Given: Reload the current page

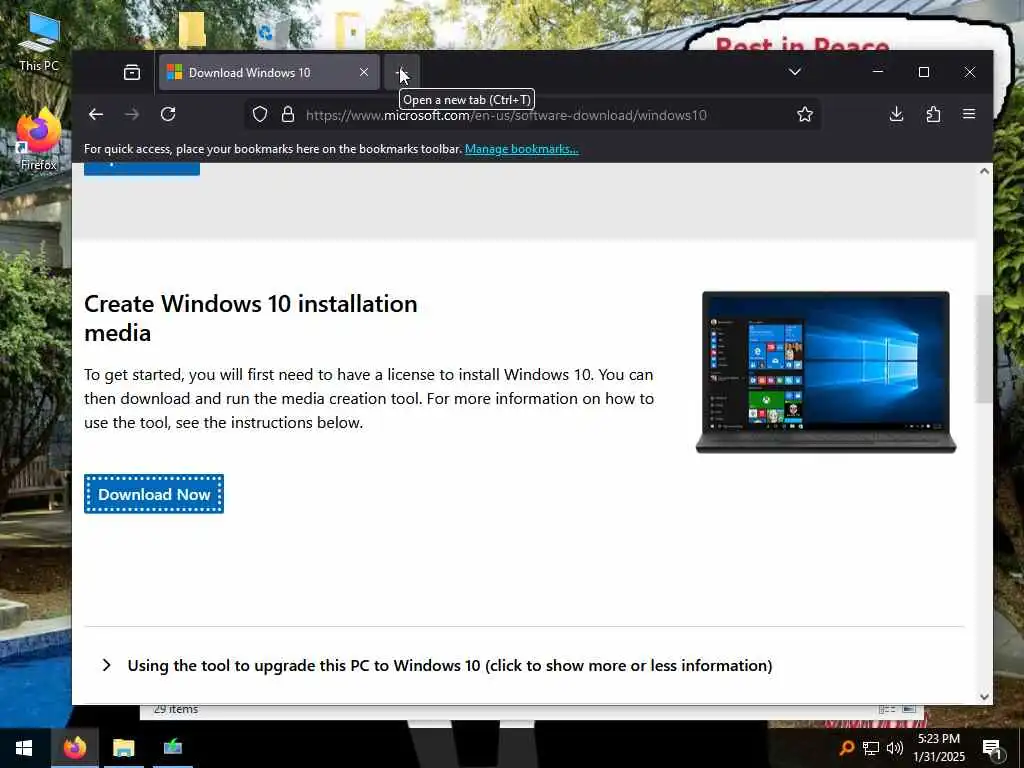Looking at the screenshot, I should pos(168,114).
